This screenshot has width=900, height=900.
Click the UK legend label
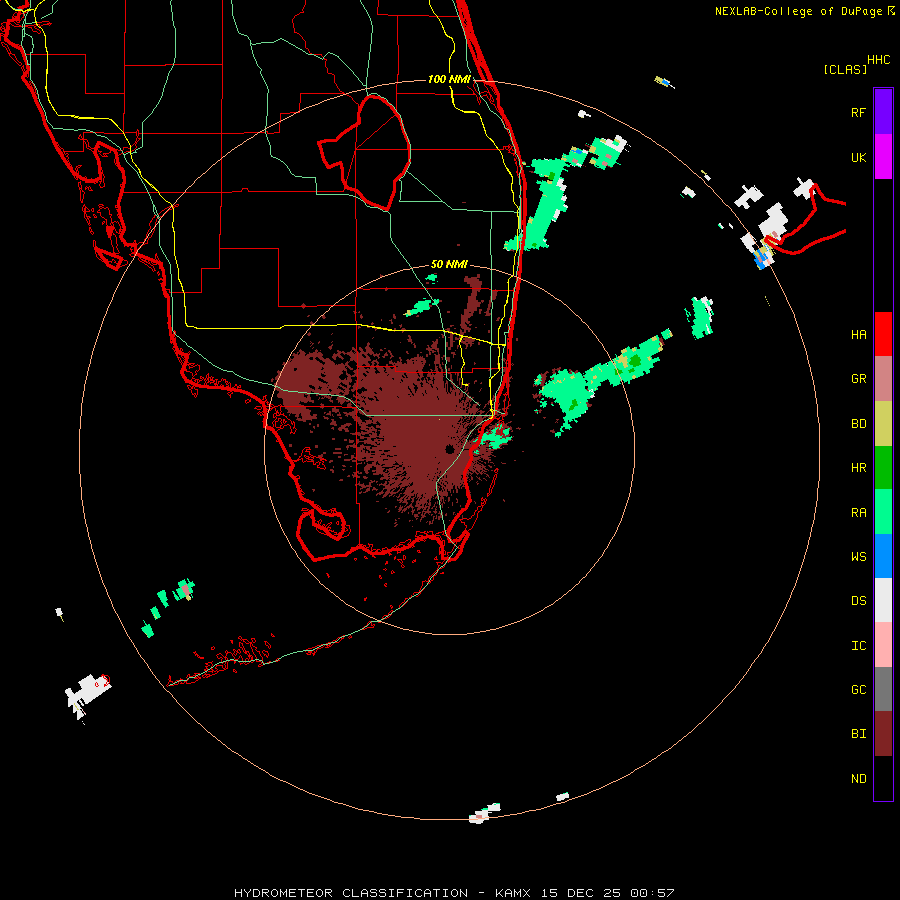(x=858, y=158)
